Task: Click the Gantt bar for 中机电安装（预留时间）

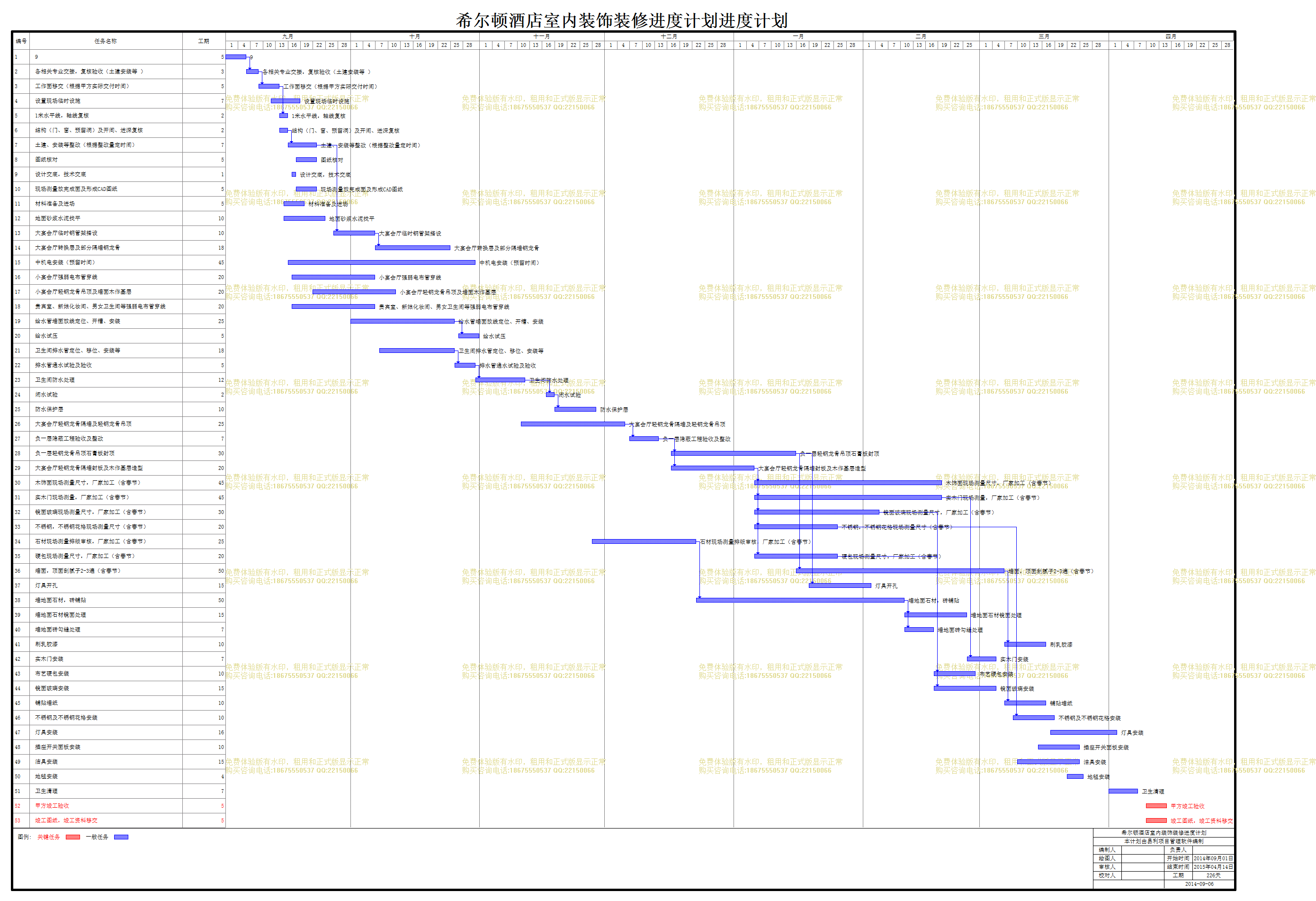Action: click(x=381, y=263)
